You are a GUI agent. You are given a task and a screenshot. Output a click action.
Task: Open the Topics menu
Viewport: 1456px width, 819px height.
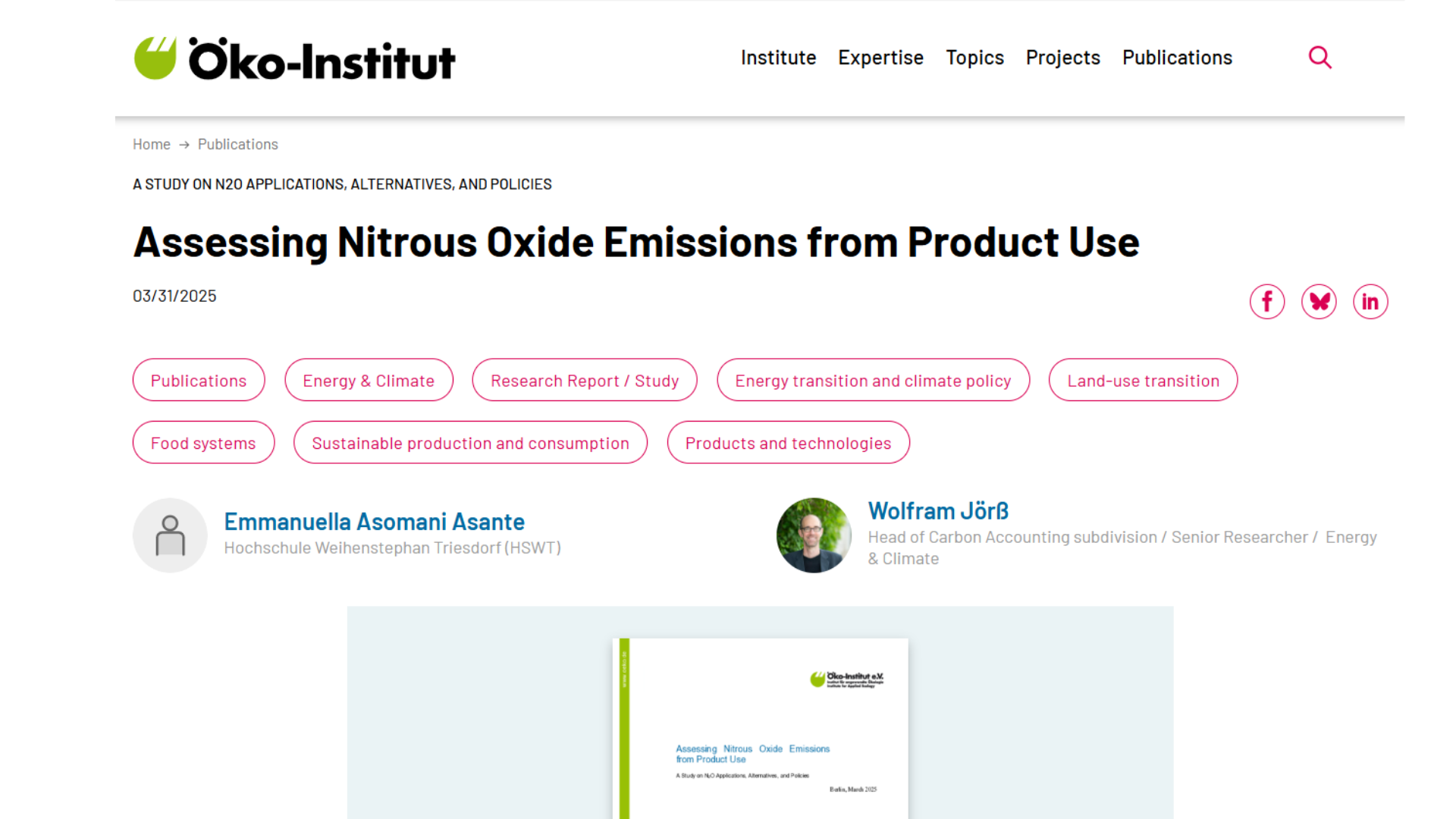(x=974, y=58)
